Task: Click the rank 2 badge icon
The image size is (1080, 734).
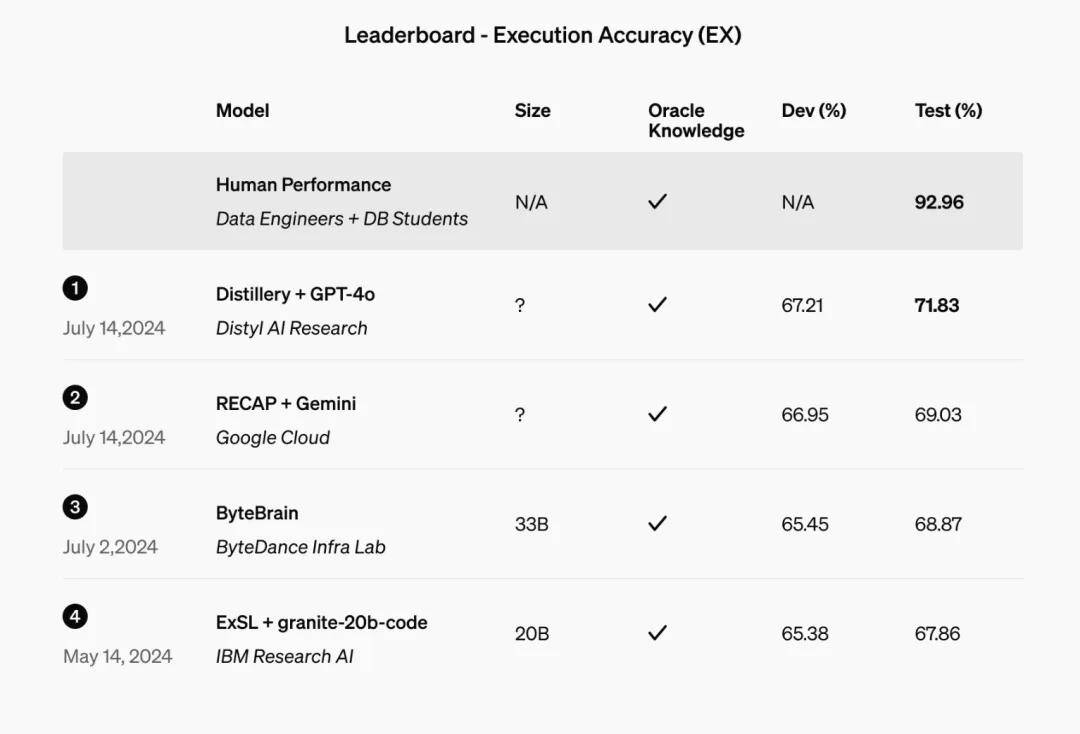Action: pyautogui.click(x=75, y=397)
